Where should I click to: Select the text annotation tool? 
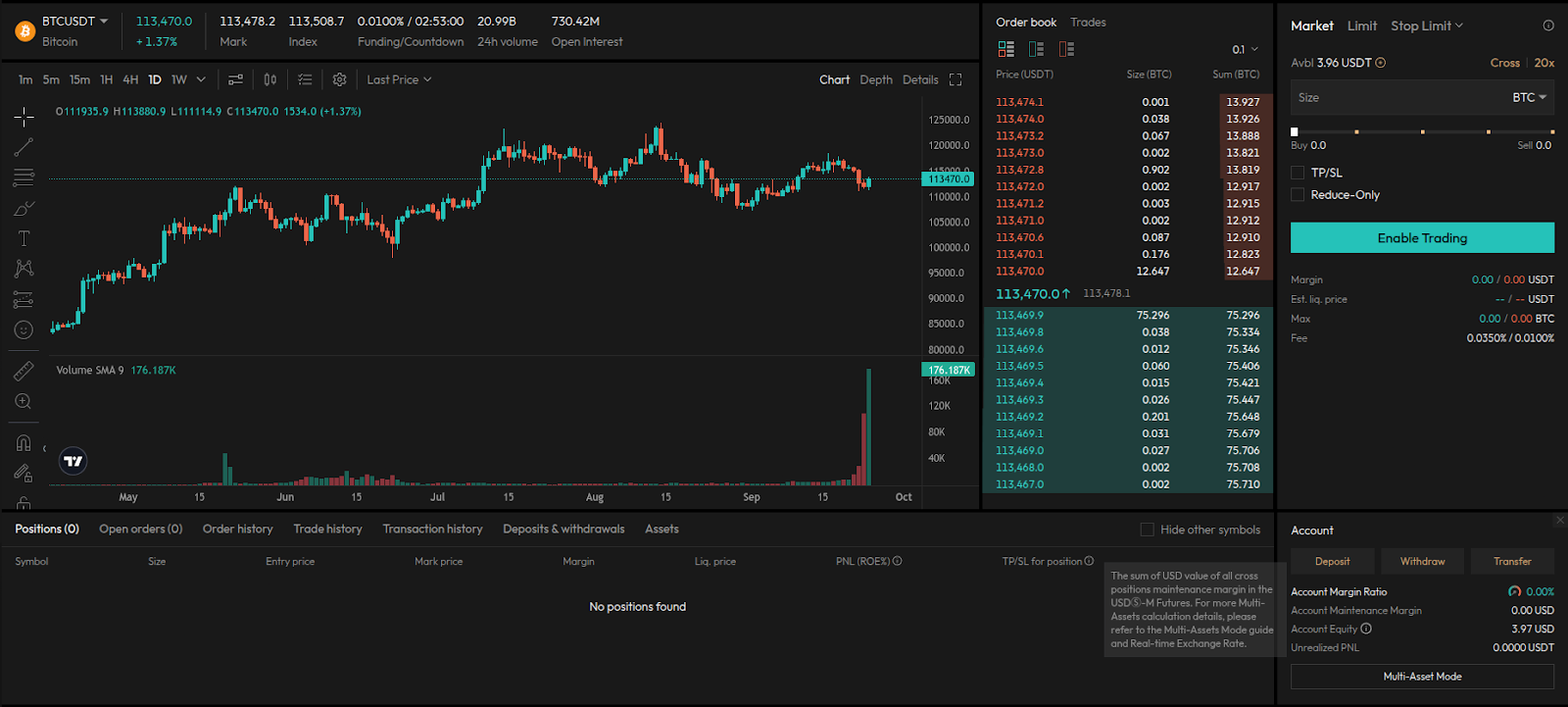click(x=24, y=238)
